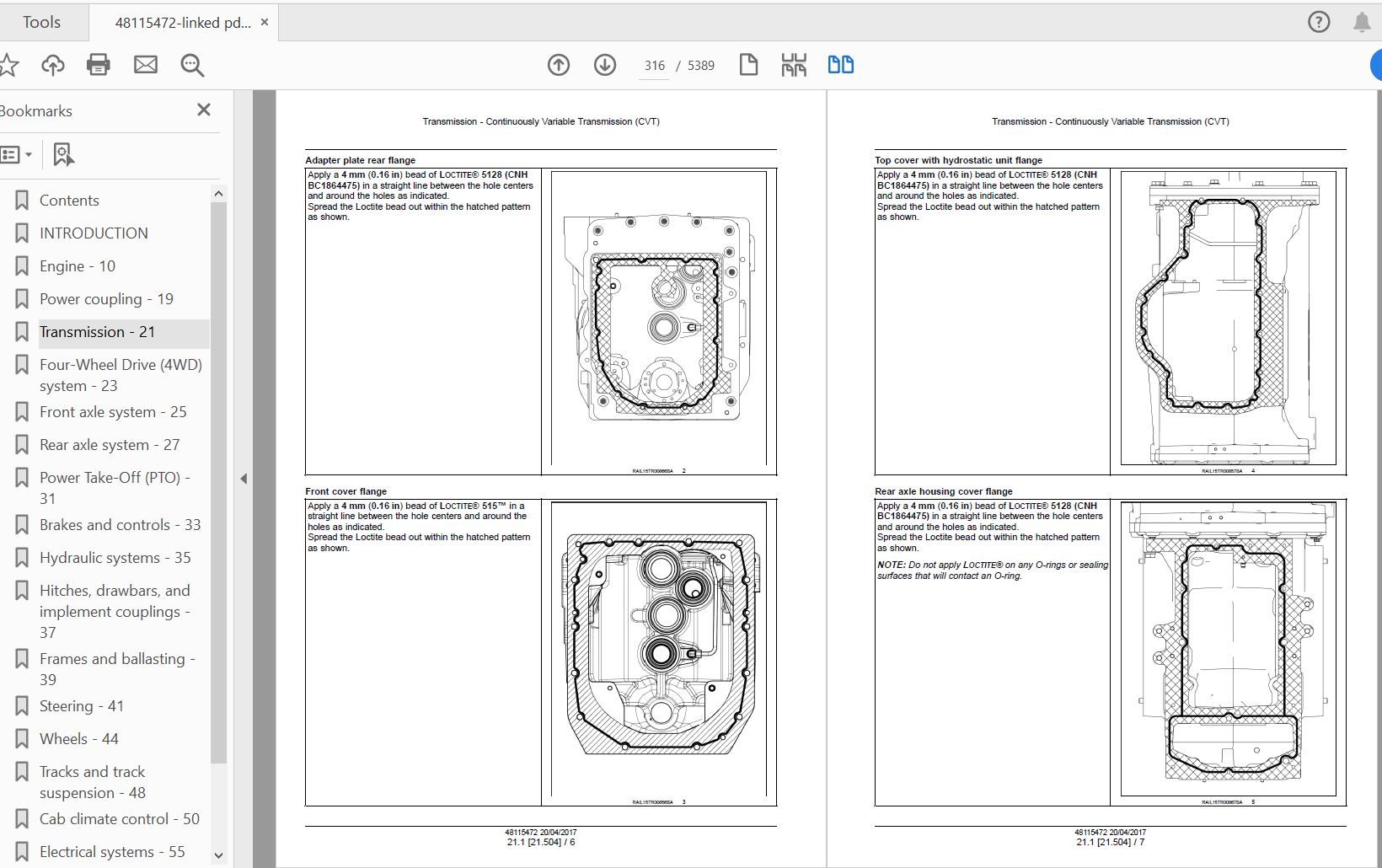The image size is (1382, 868).
Task: Open the Front axle system - 25 bookmark
Action: [x=113, y=412]
